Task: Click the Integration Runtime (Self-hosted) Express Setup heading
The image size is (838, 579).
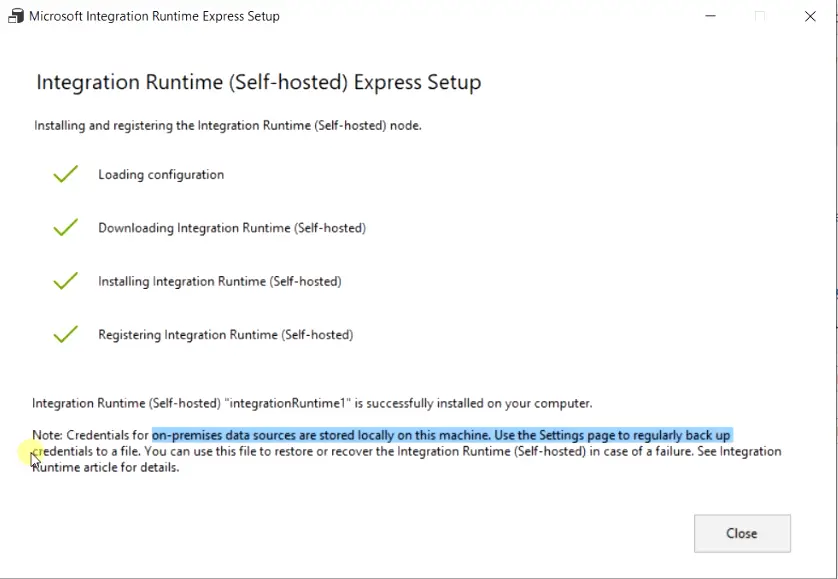Action: click(x=259, y=82)
